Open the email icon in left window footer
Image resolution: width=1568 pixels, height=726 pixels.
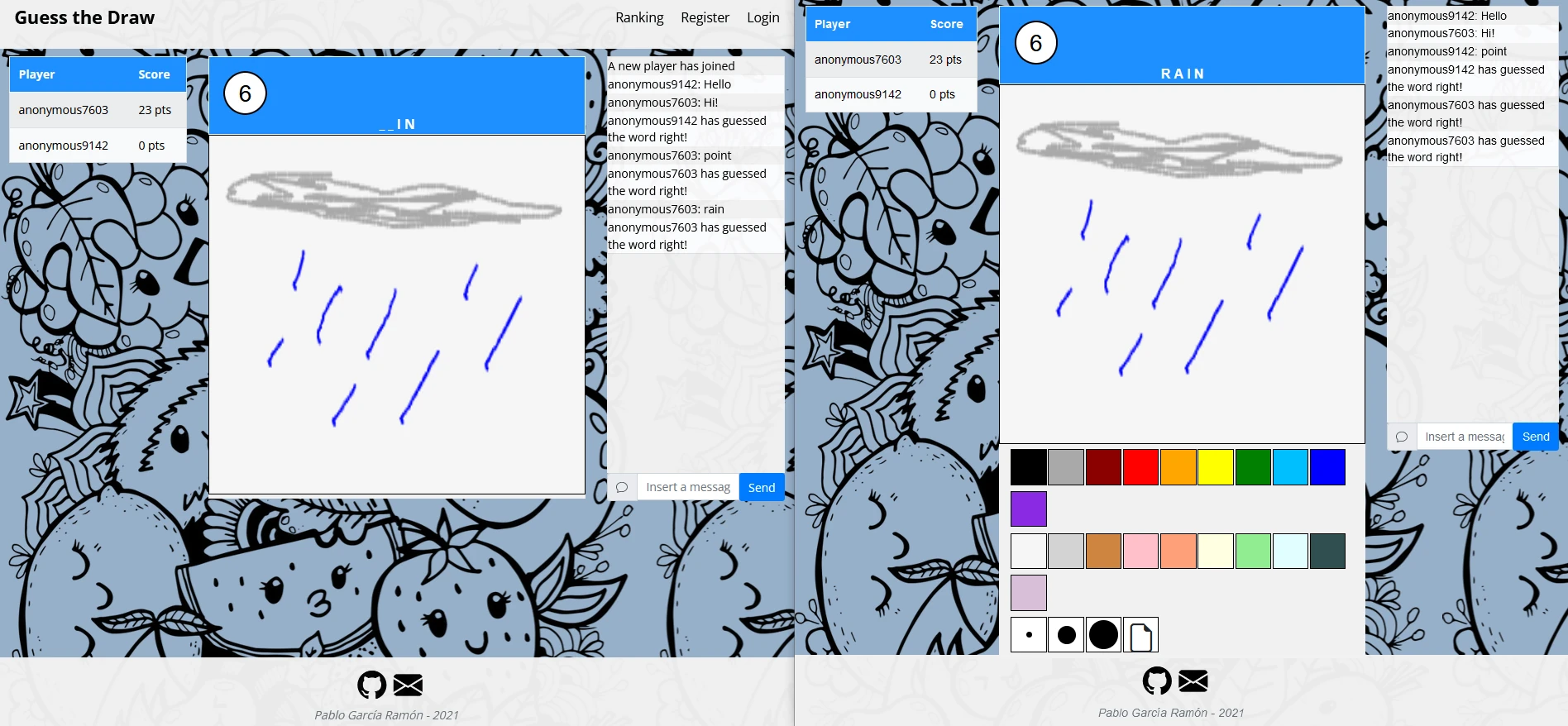(408, 685)
